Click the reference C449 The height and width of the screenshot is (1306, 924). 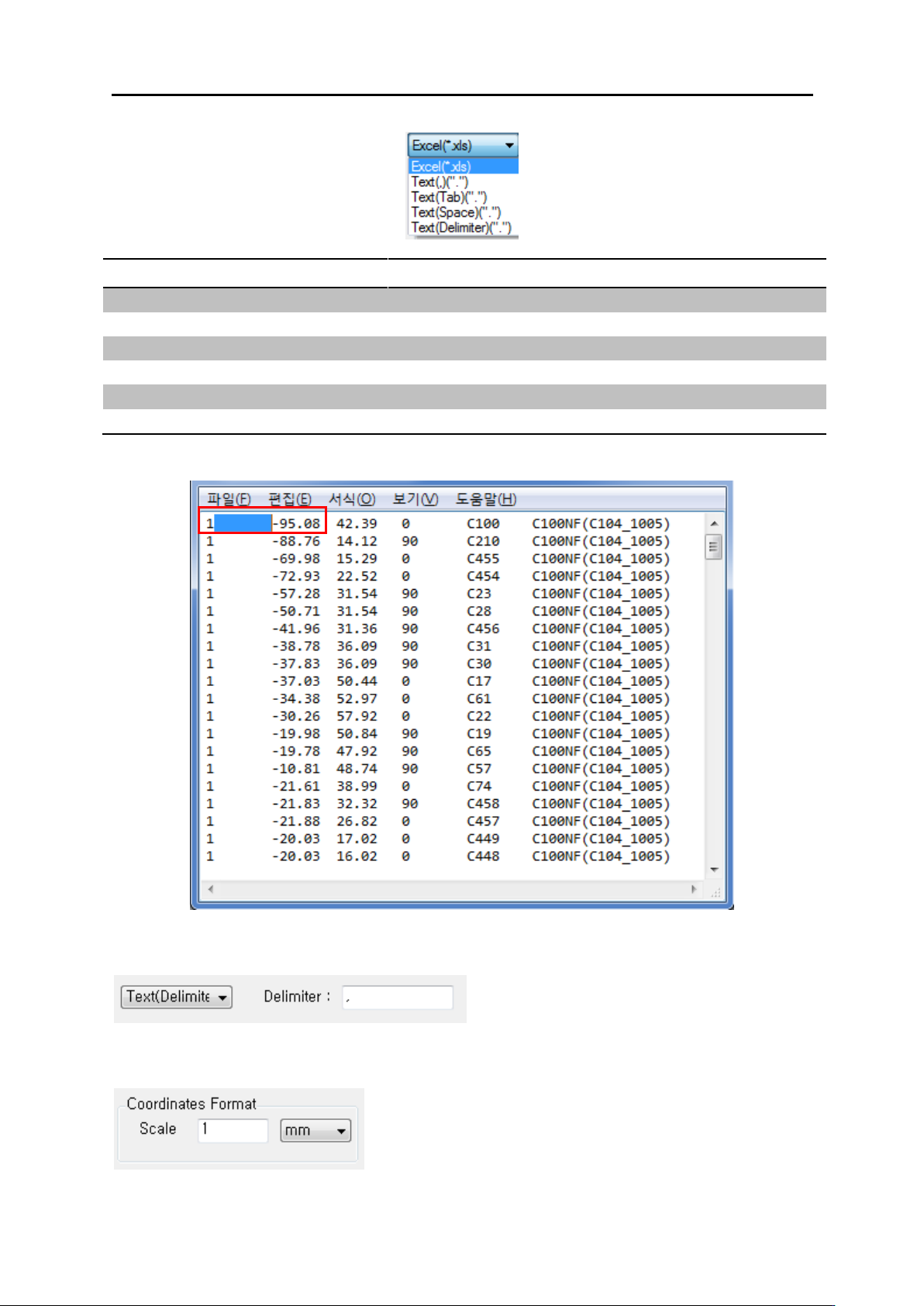483,839
